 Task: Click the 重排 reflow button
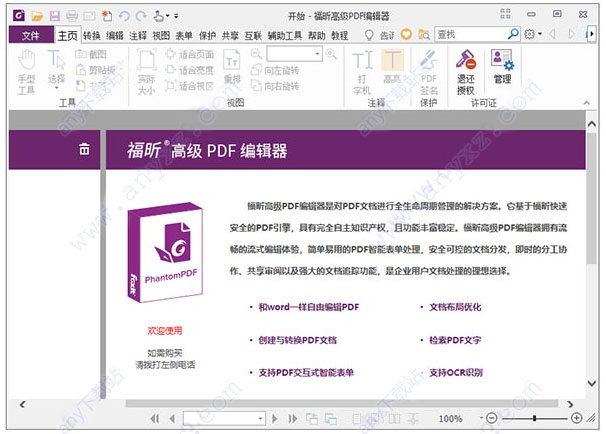[232, 67]
